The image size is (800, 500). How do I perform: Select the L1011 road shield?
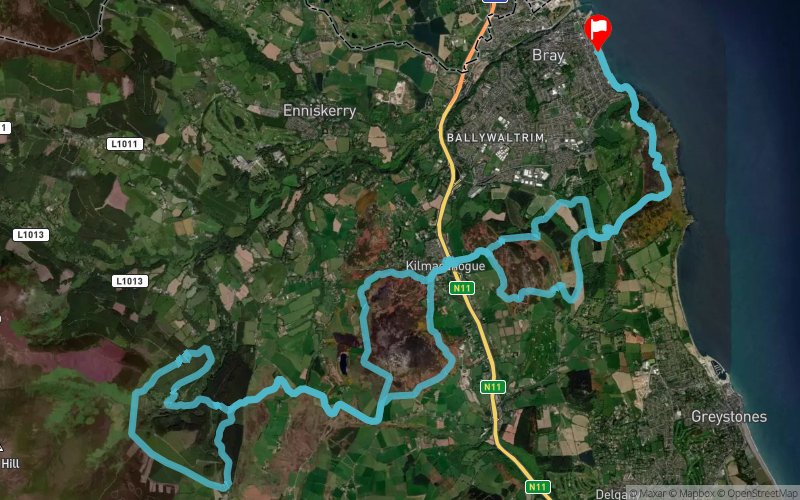tap(125, 144)
